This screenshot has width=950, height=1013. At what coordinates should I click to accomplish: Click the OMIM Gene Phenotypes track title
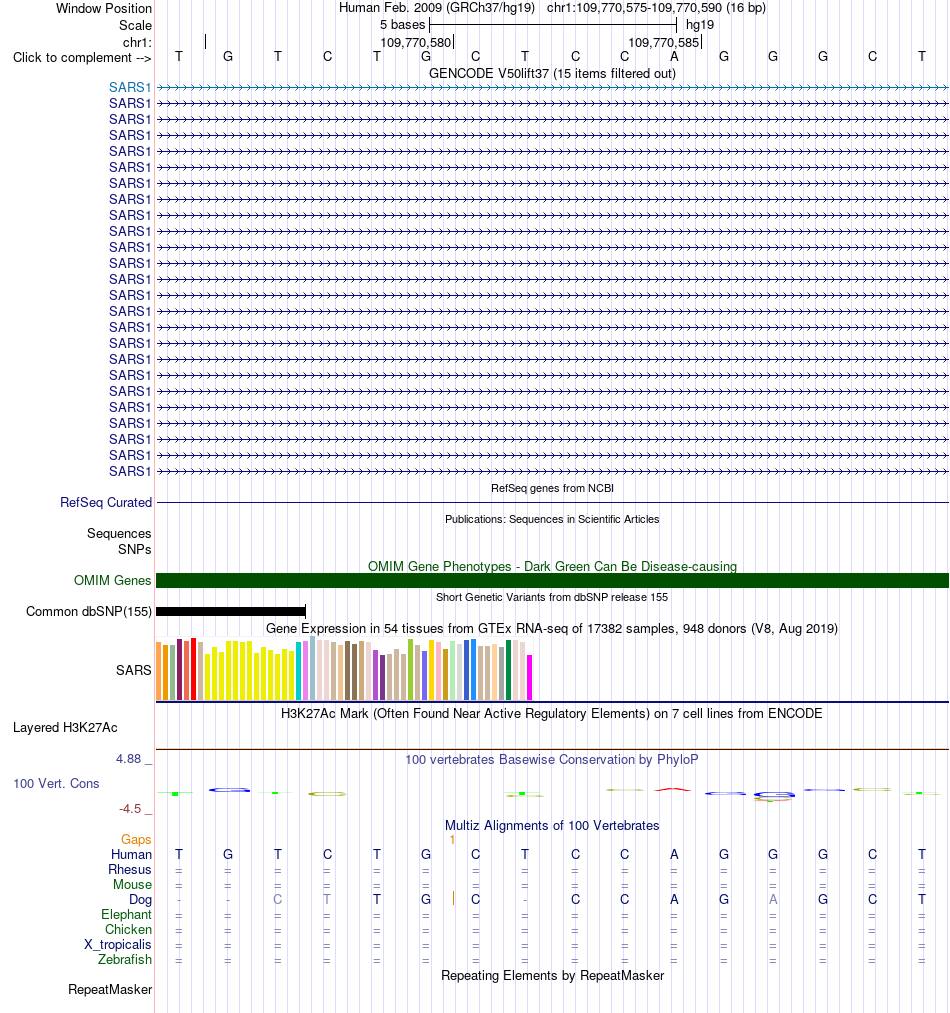[x=552, y=567]
